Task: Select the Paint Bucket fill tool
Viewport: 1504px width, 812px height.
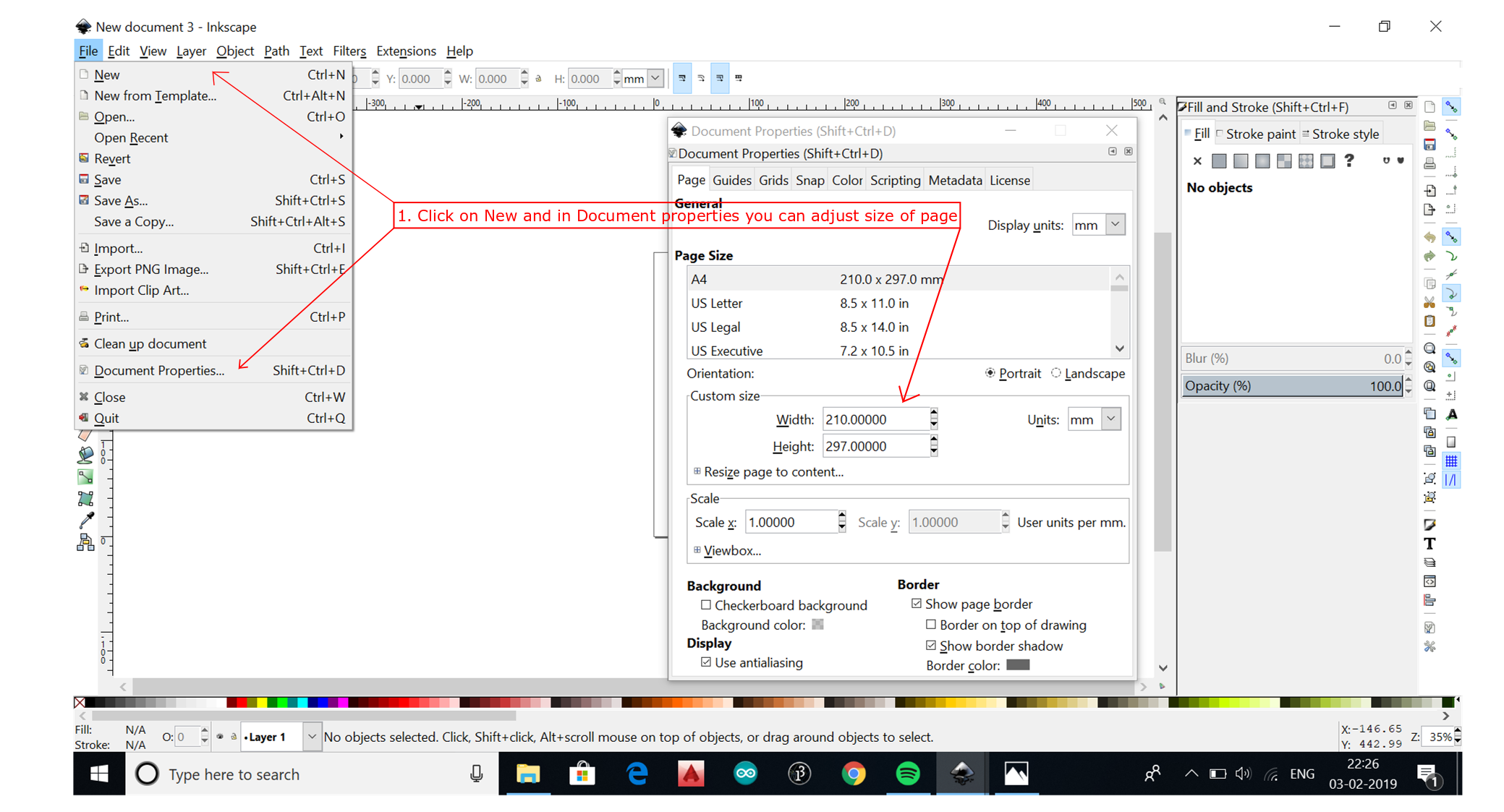Action: (x=85, y=455)
